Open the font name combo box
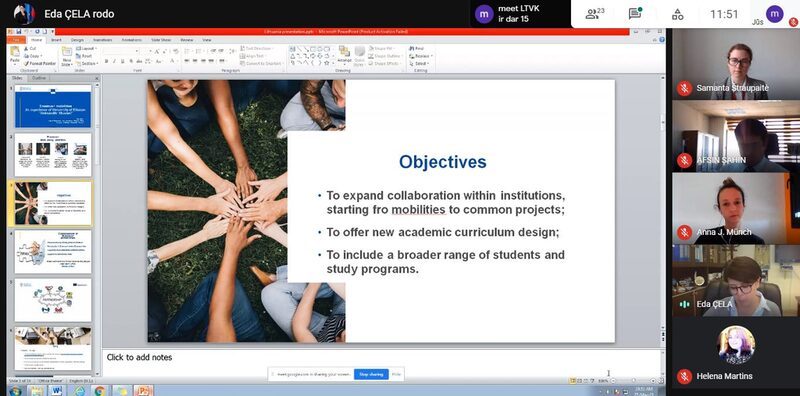Screen dimensions: 800x396 (x=121, y=51)
